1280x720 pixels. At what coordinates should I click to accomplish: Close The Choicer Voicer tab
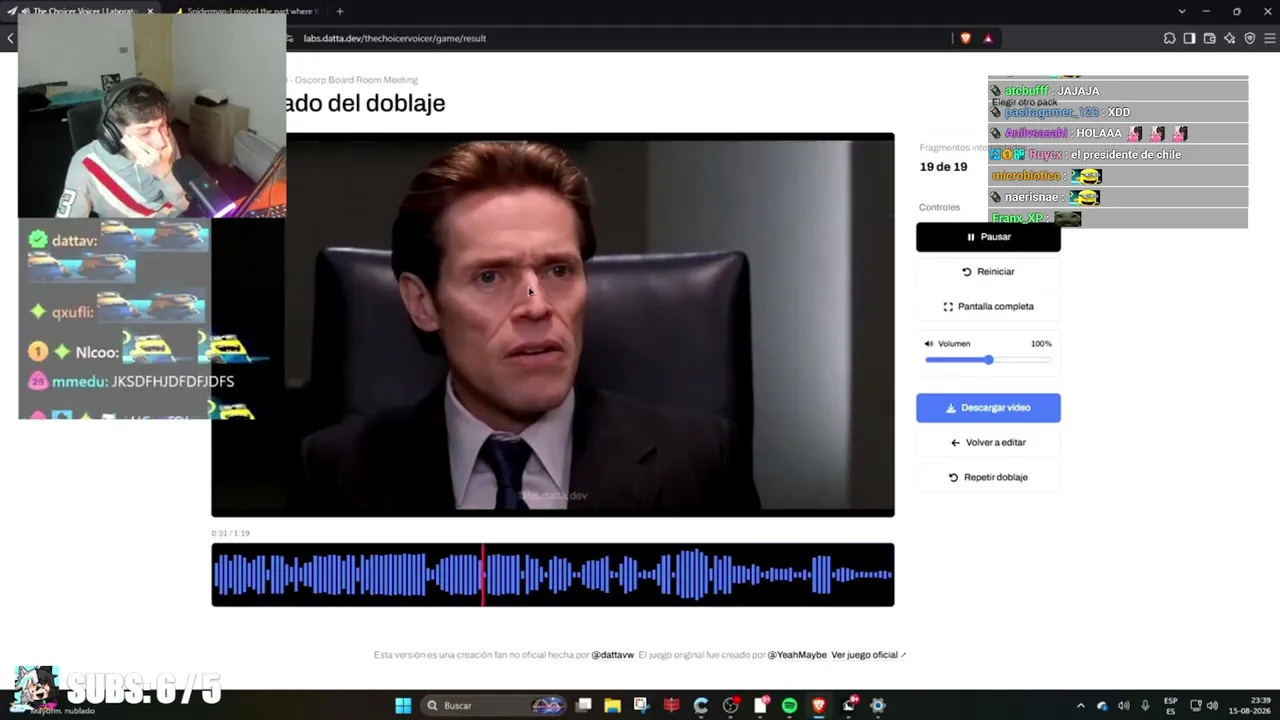pyautogui.click(x=150, y=11)
